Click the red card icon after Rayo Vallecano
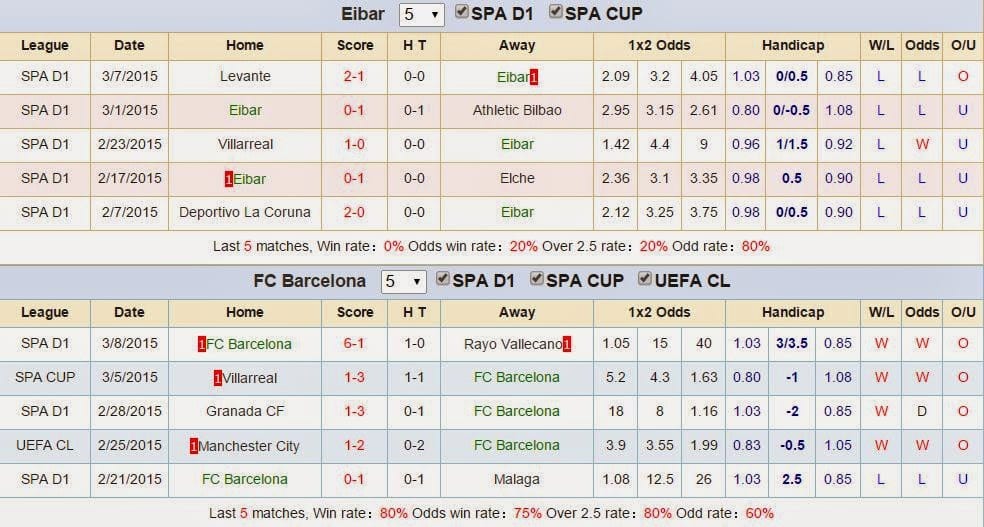Screen dimensions: 984x527 (566, 344)
